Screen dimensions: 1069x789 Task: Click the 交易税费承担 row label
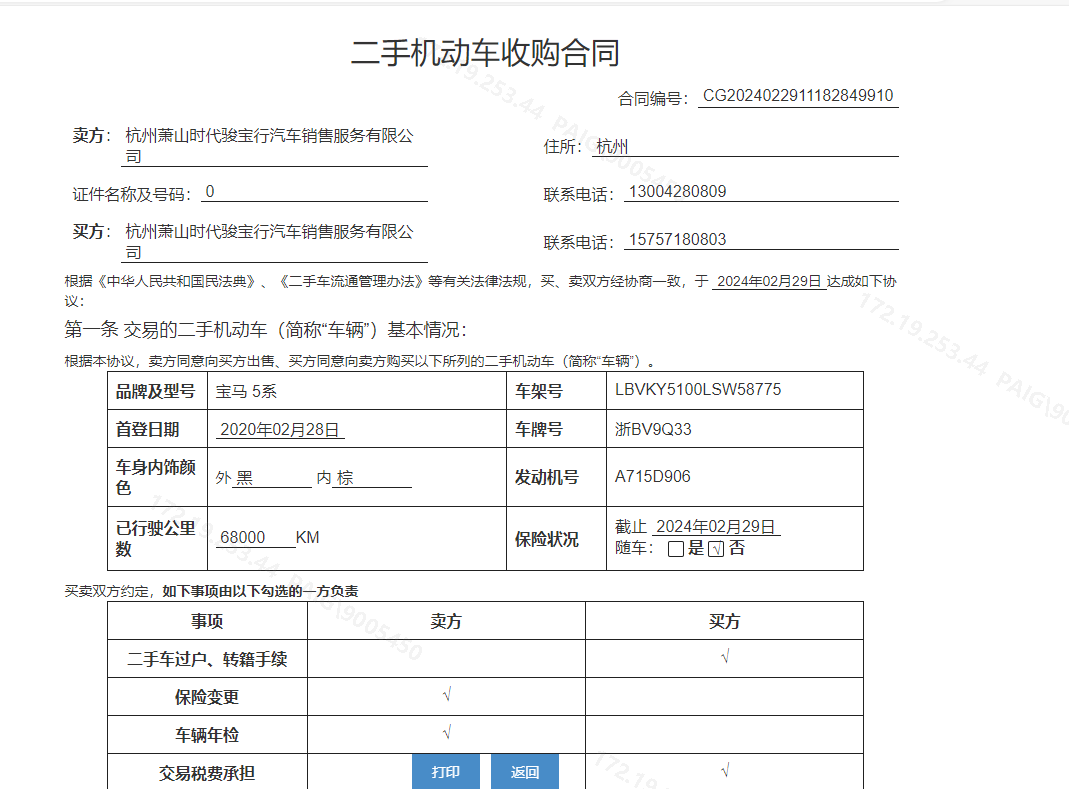207,773
